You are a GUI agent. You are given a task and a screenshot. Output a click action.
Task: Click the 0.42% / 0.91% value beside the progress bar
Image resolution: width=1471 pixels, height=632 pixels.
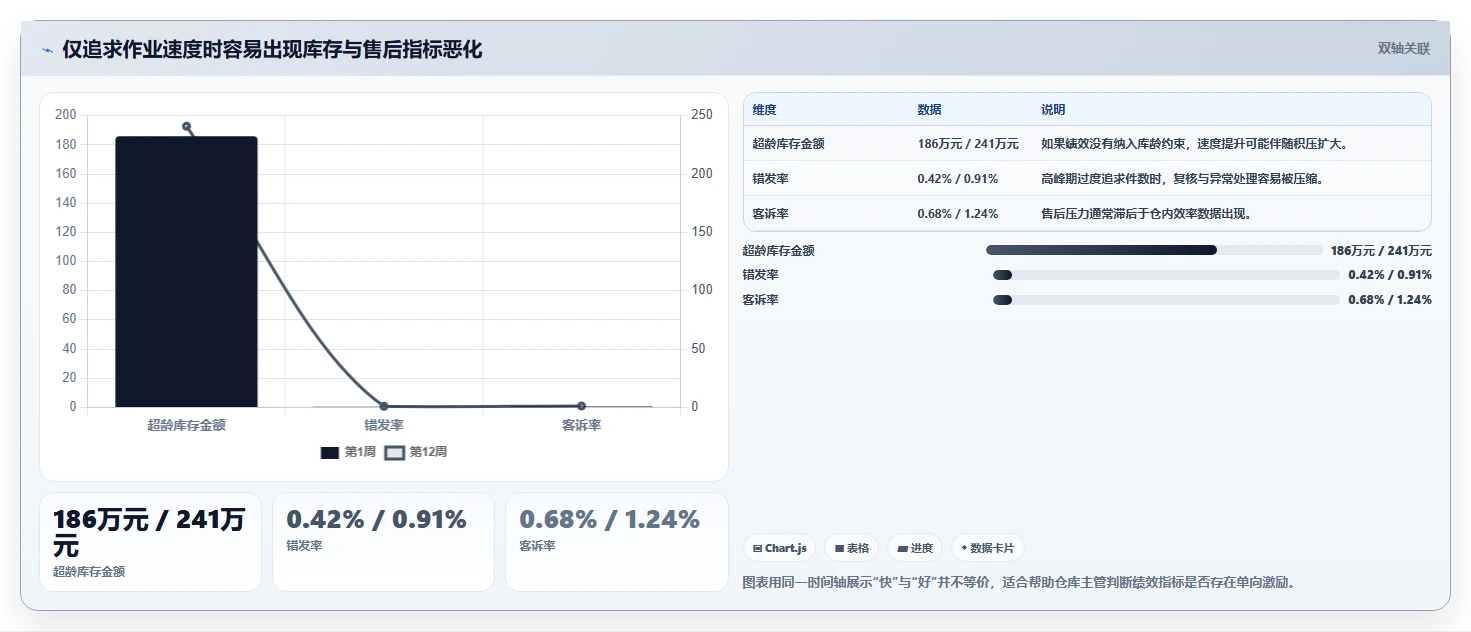(1390, 275)
